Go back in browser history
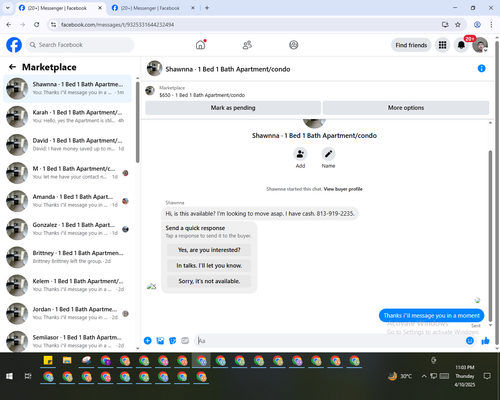 pos(9,25)
